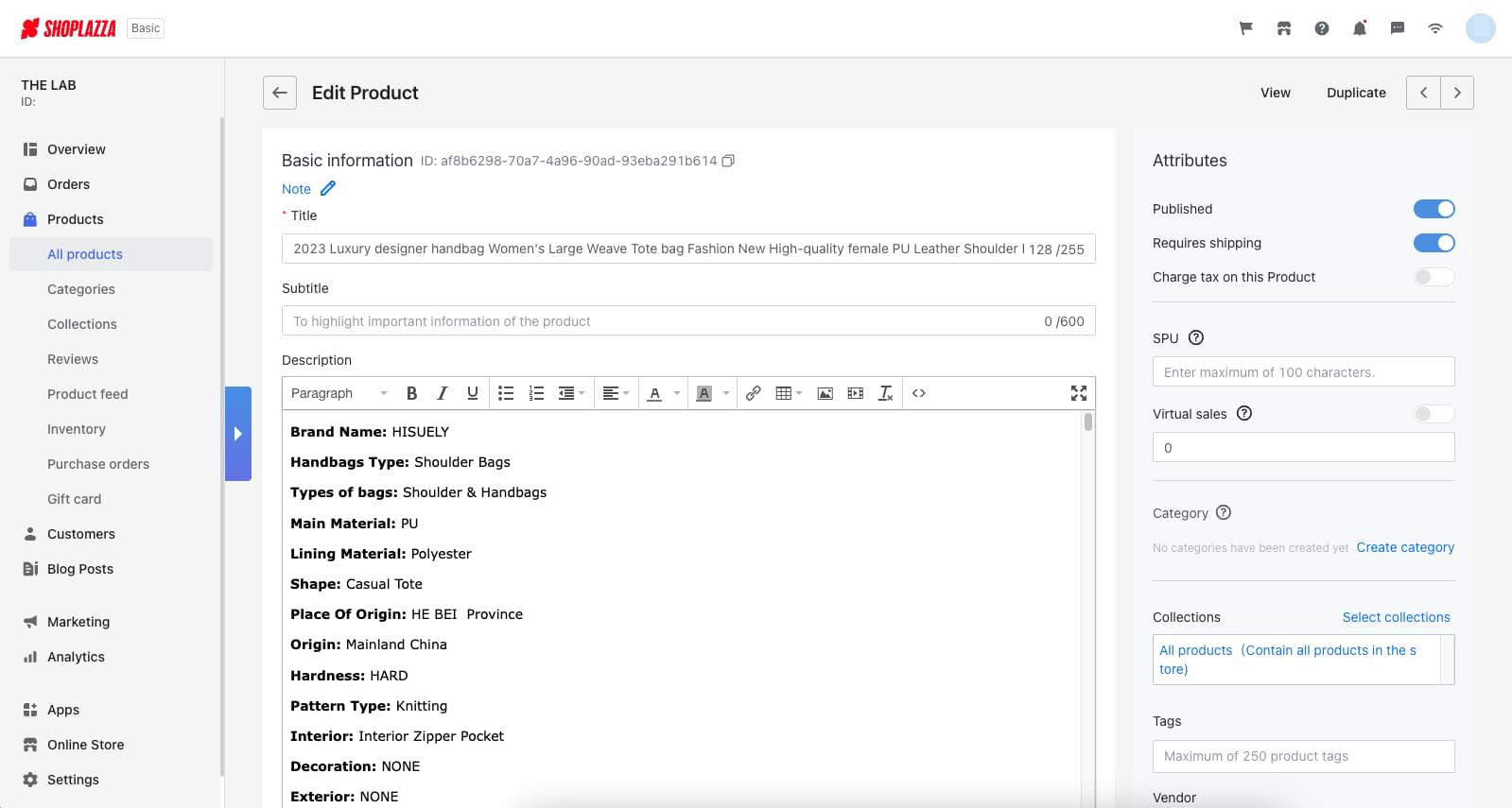Click the Italic formatting icon
The height and width of the screenshot is (808, 1512).
(x=442, y=393)
